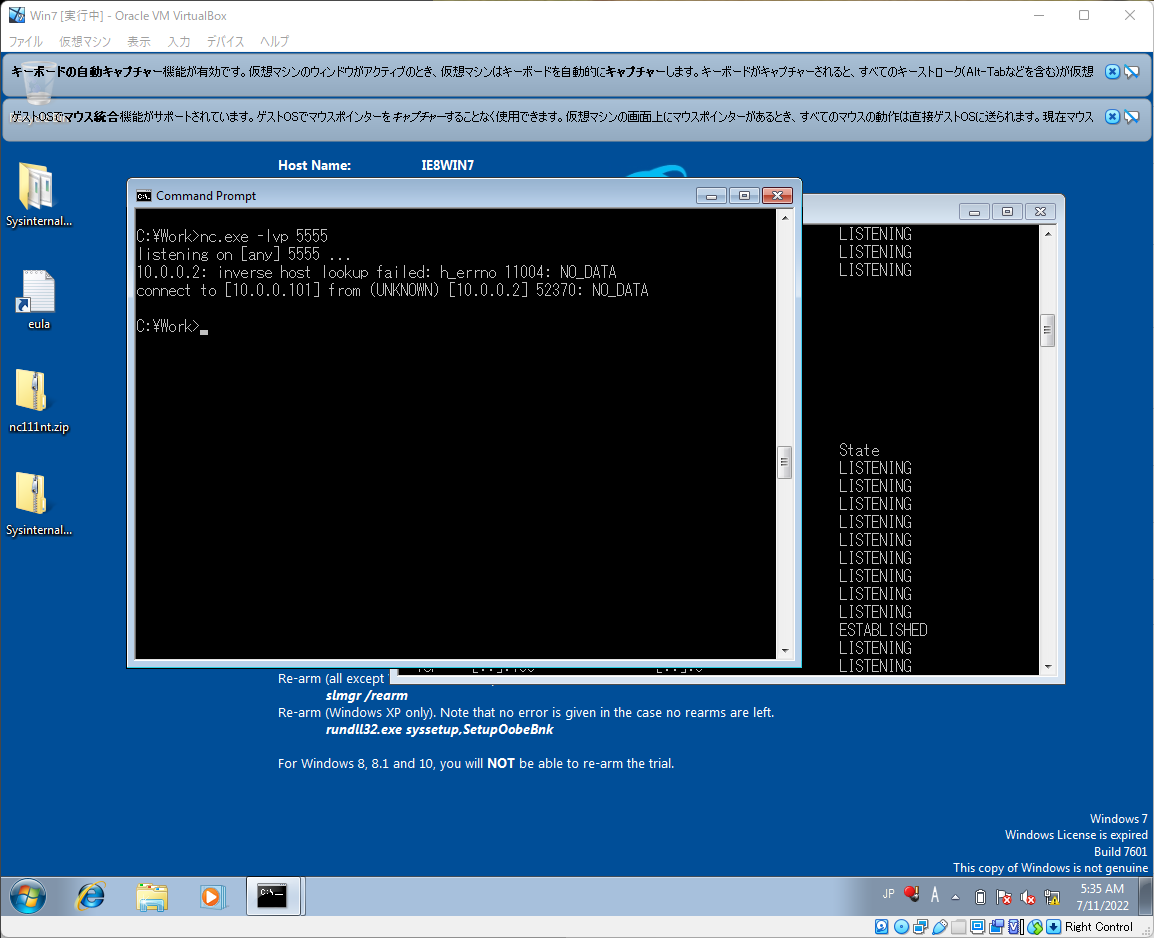Open Windows Explorer from taskbar
The height and width of the screenshot is (938, 1154).
pos(152,897)
